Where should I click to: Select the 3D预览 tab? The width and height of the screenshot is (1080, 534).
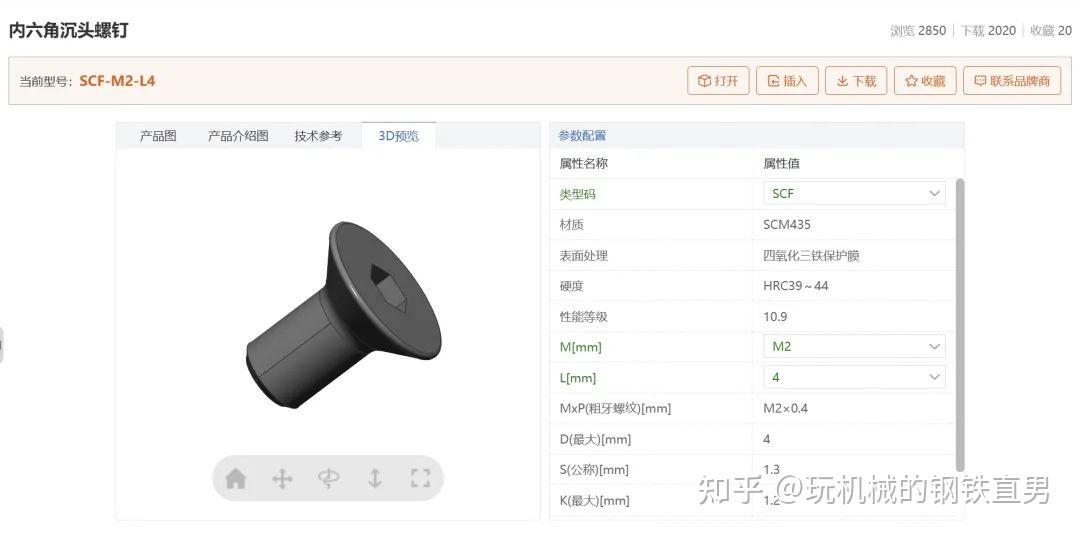[398, 136]
